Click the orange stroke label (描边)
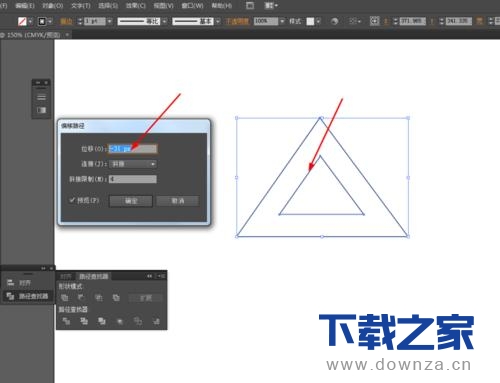 66,22
